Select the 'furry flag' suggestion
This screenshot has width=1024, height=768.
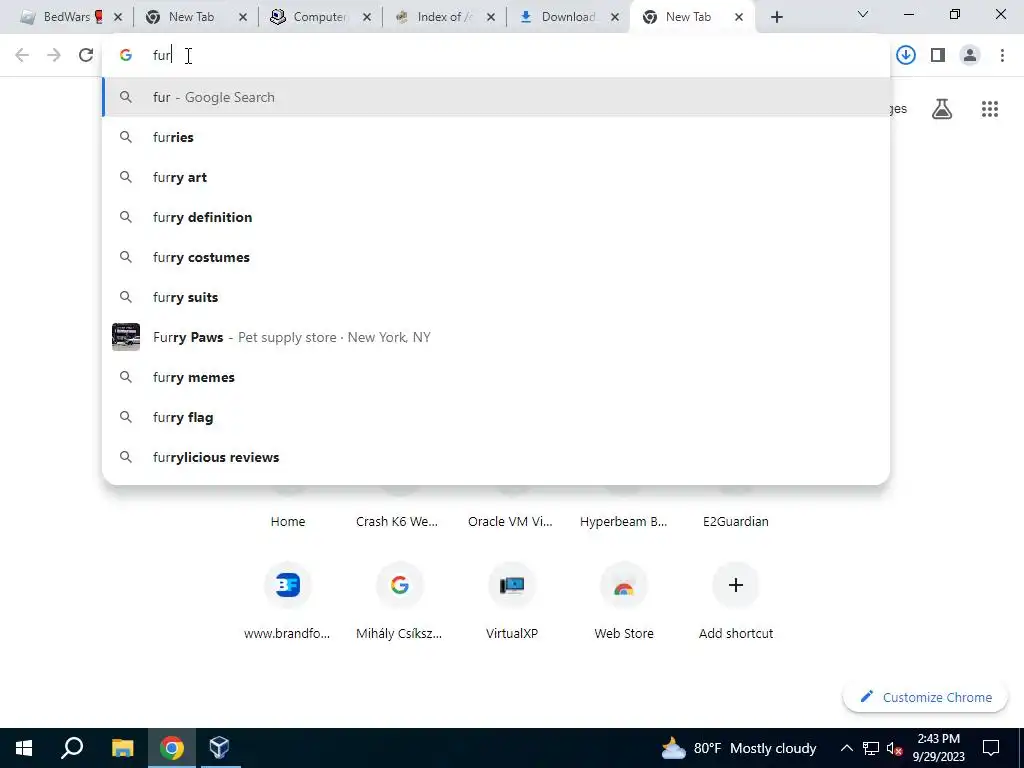tap(496, 417)
